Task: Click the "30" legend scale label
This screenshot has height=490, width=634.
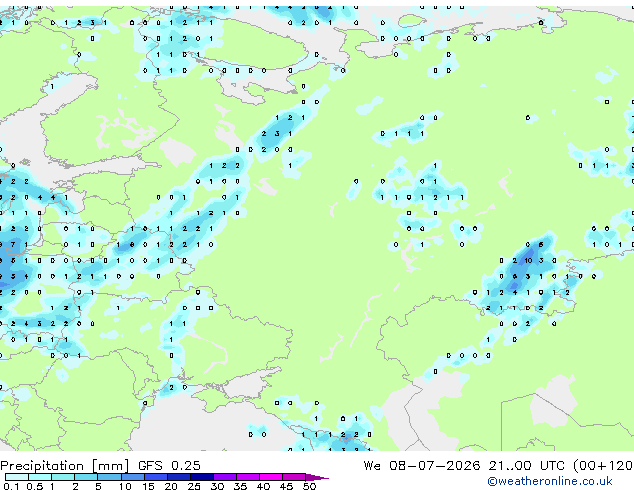Action: pyautogui.click(x=217, y=486)
